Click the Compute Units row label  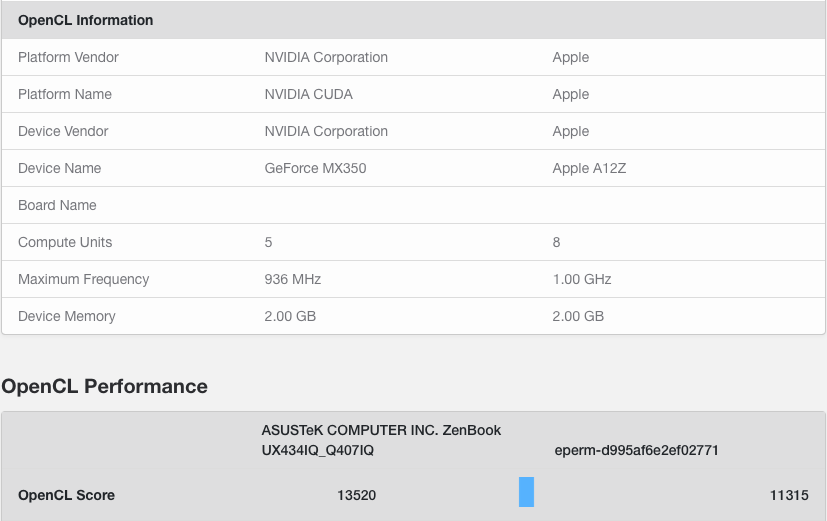click(65, 242)
